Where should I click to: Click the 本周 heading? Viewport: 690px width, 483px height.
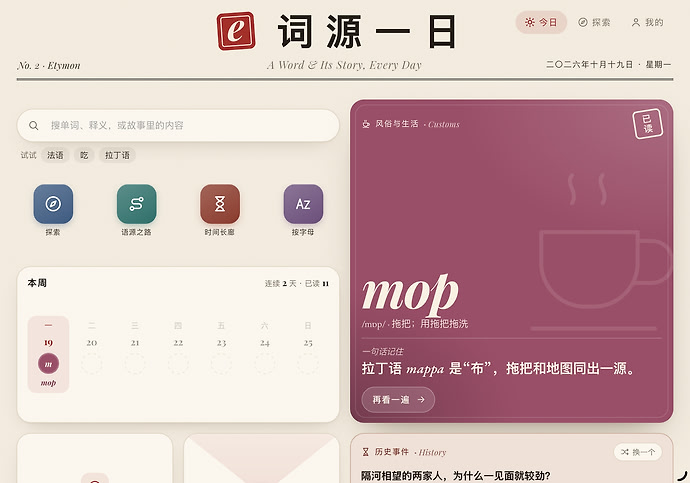37,283
